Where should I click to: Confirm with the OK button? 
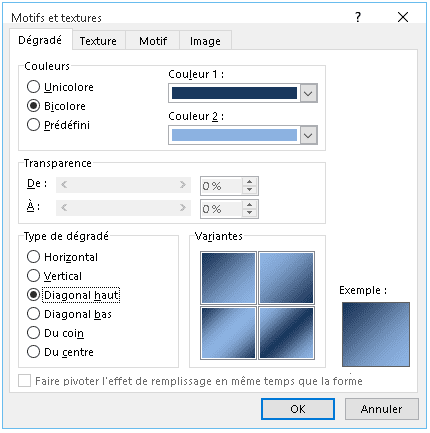[x=298, y=409]
